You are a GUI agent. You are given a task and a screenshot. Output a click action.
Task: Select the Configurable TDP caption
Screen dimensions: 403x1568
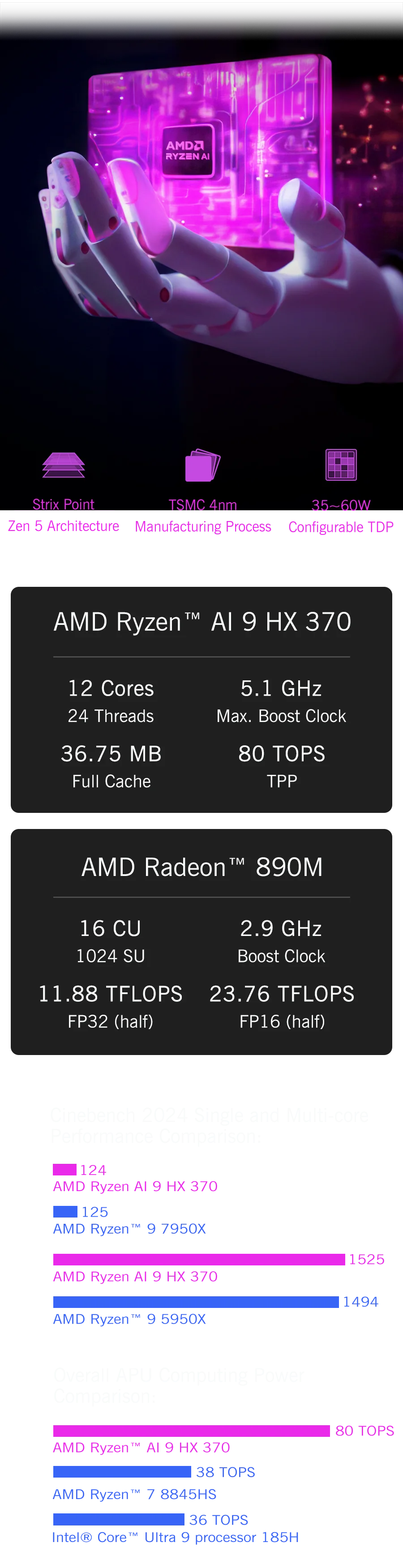341,526
